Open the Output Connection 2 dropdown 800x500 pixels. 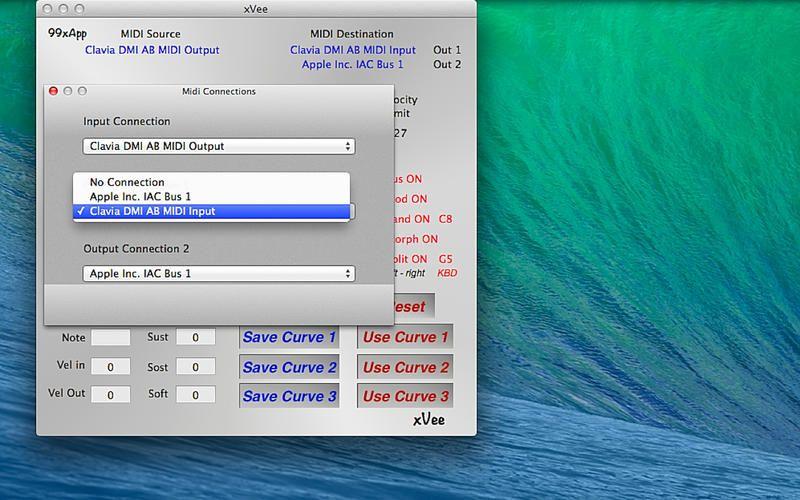pyautogui.click(x=219, y=273)
